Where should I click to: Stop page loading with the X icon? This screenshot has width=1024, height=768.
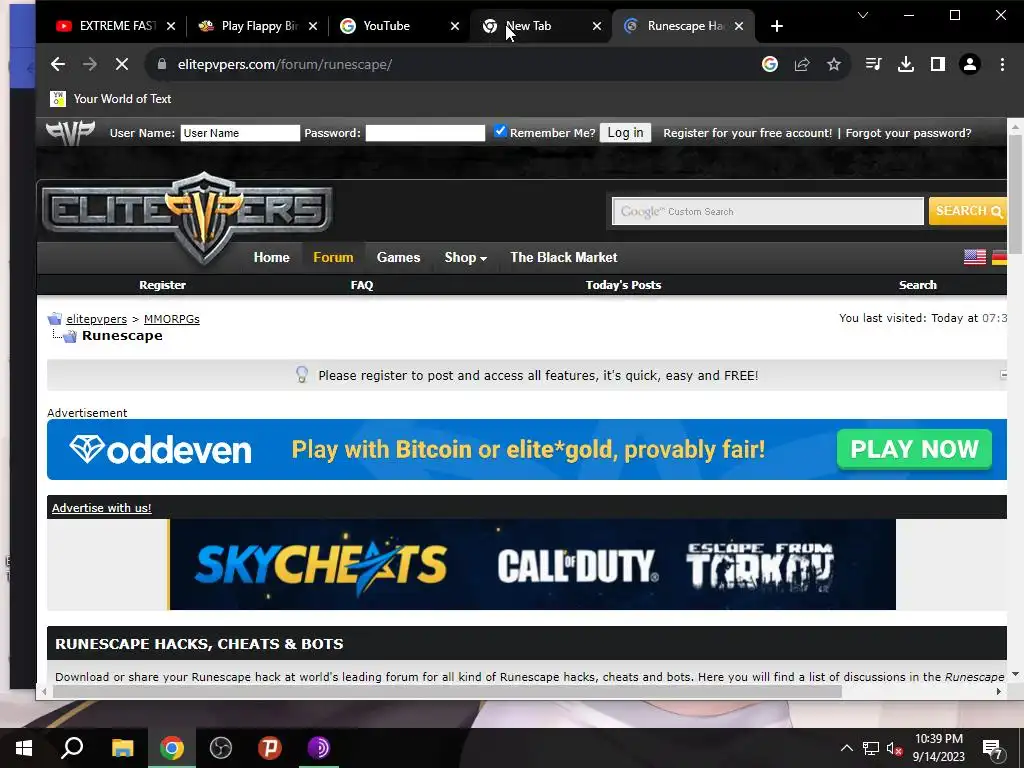pos(121,64)
